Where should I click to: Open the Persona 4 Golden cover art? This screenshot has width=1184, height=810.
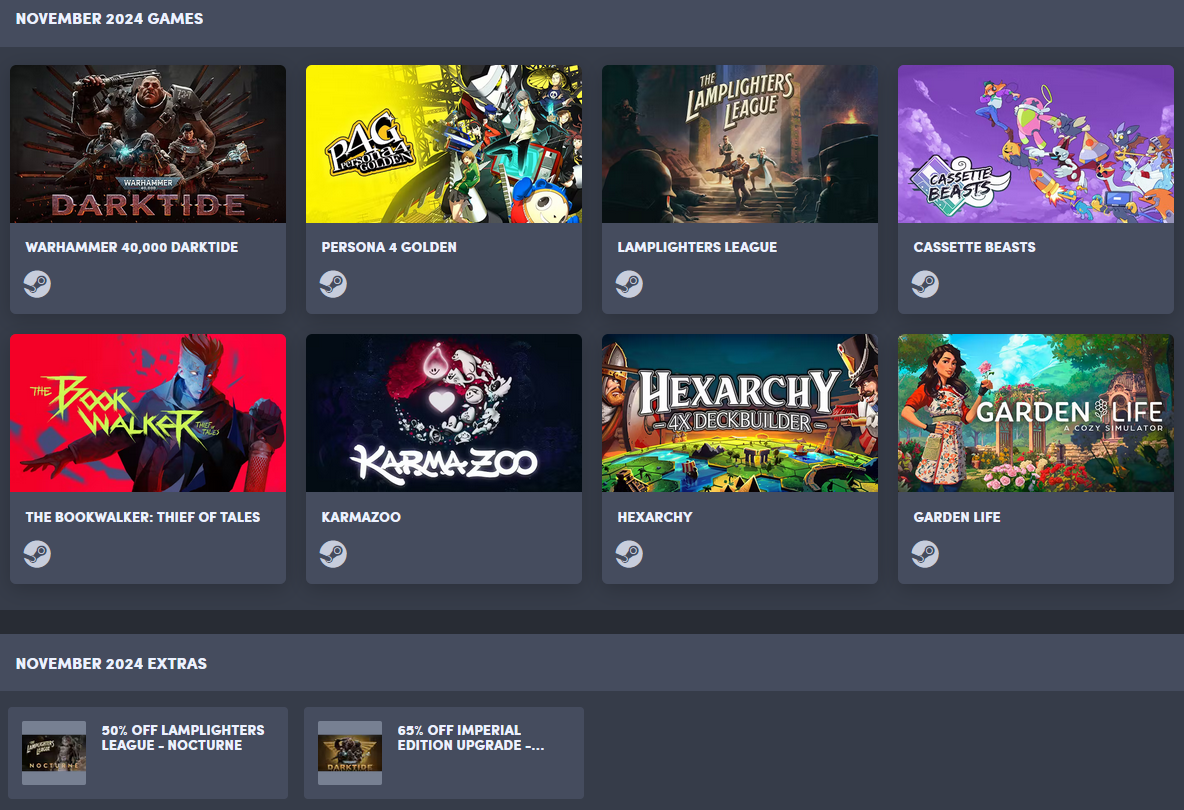[444, 143]
